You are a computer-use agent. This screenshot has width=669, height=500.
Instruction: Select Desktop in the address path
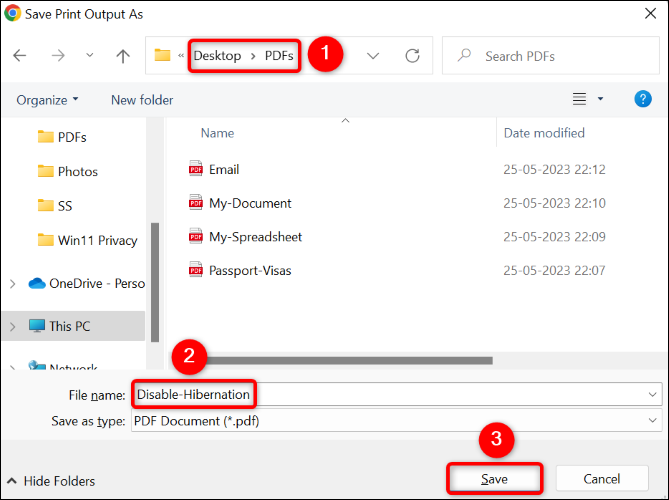click(217, 55)
